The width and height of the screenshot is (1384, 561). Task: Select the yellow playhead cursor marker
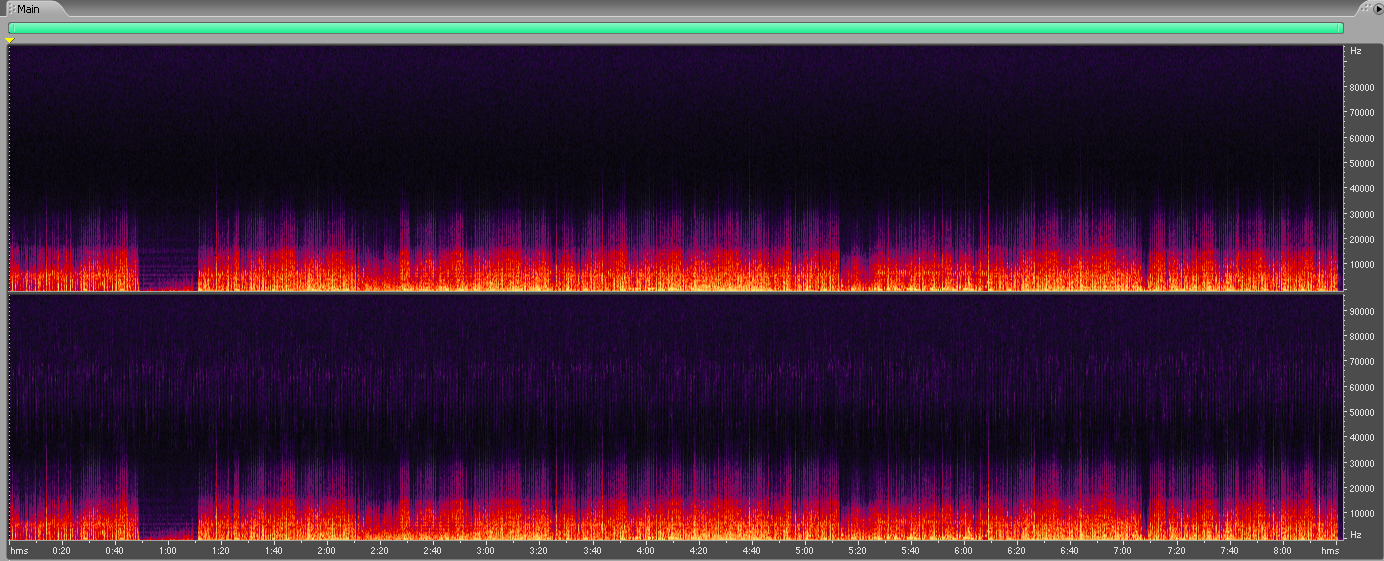[x=10, y=40]
